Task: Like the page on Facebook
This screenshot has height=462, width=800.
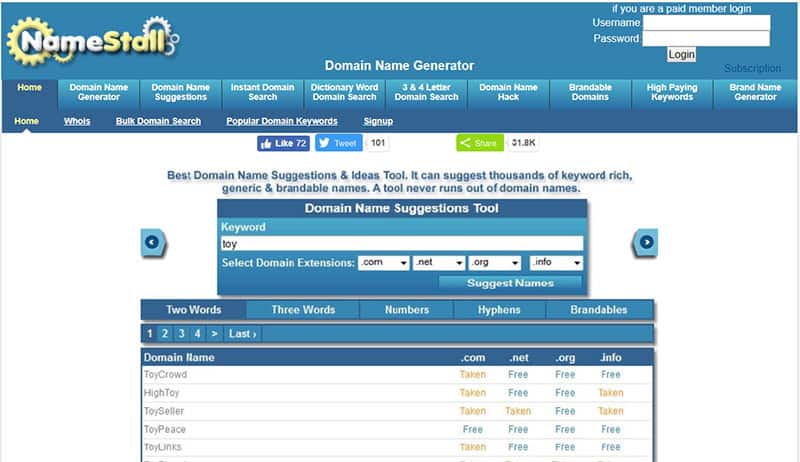Action: point(283,143)
